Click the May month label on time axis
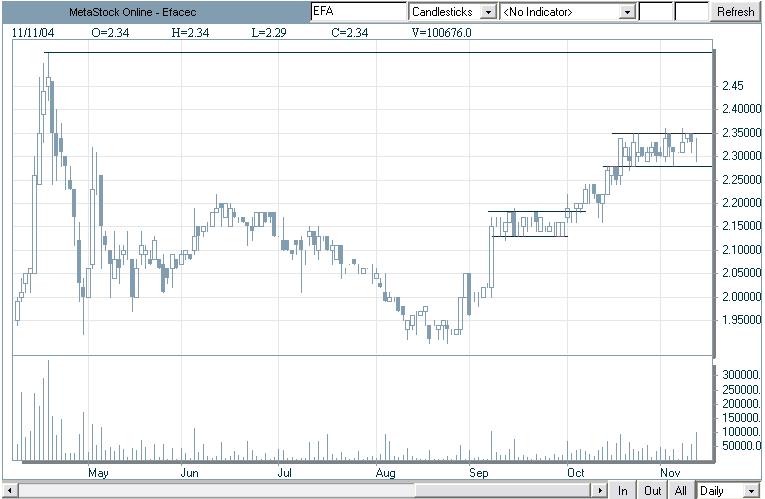This screenshot has height=499, width=765. coord(98,473)
